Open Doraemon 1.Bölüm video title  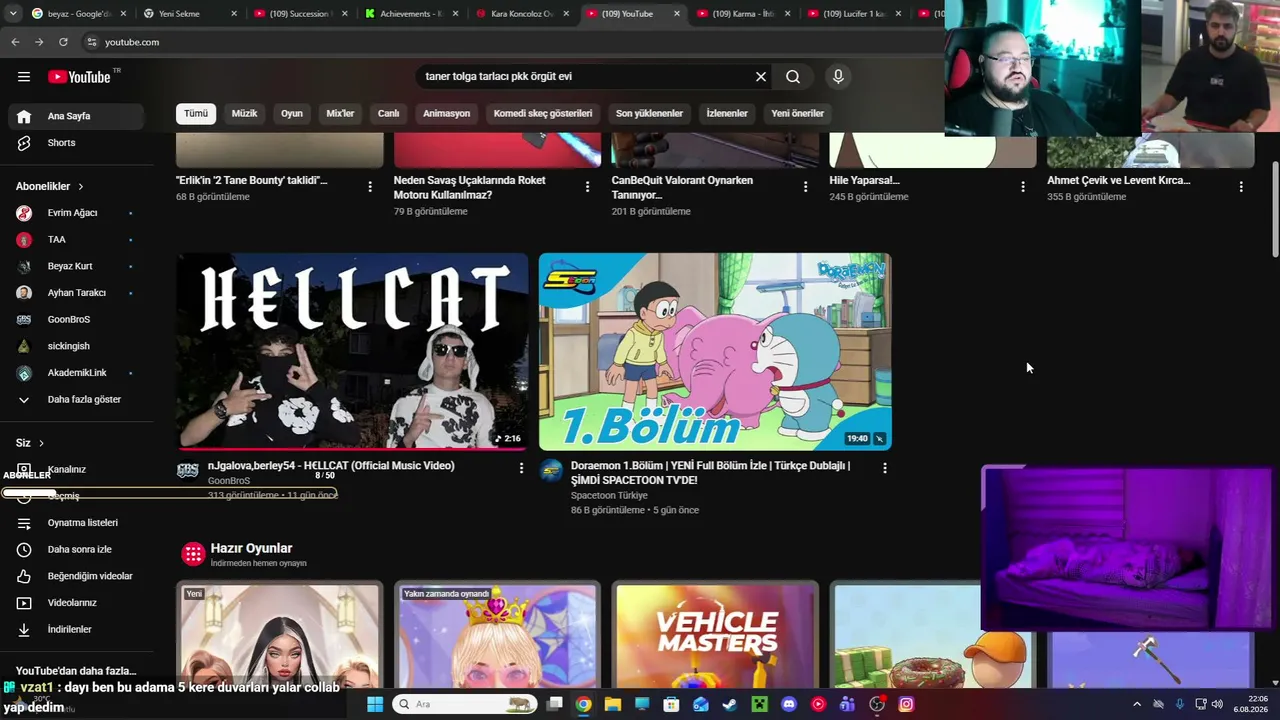(711, 473)
